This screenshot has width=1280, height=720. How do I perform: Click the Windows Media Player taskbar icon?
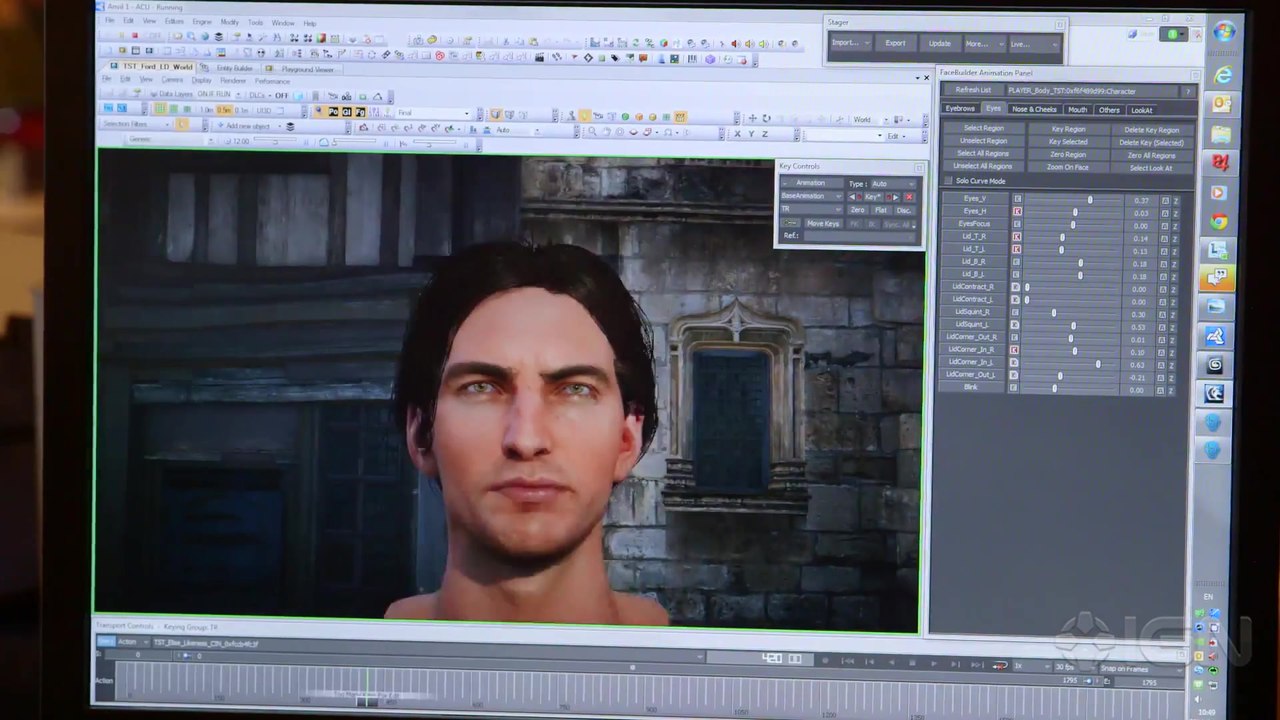pos(1218,192)
